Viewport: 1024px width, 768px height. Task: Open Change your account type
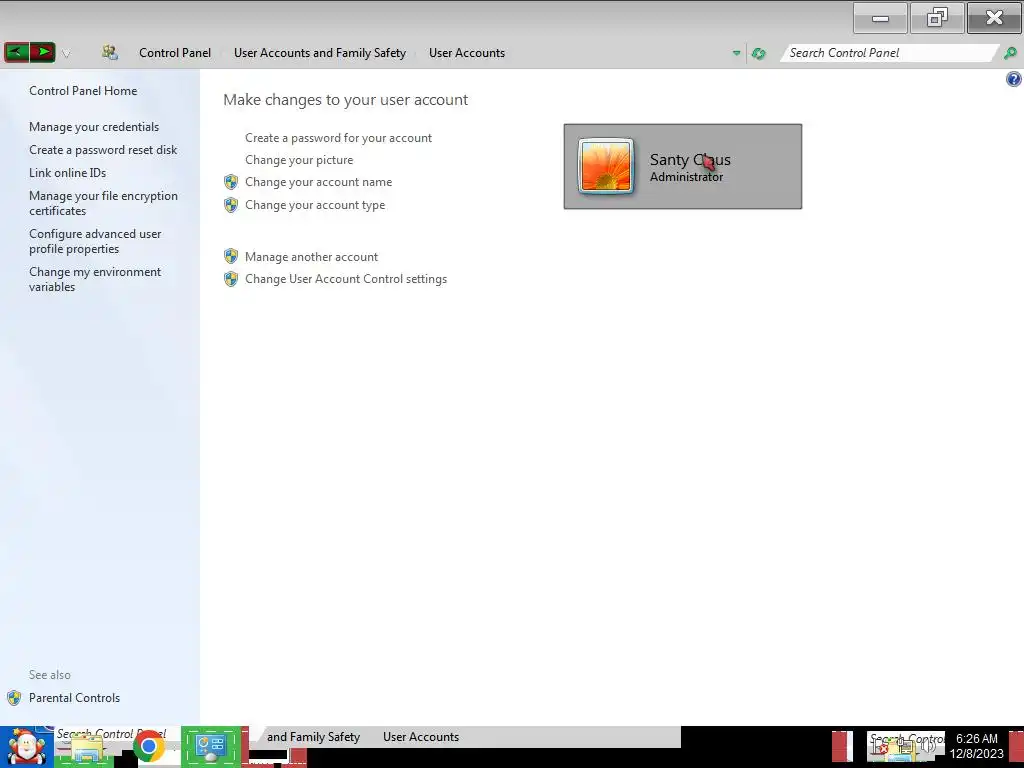pyautogui.click(x=315, y=205)
